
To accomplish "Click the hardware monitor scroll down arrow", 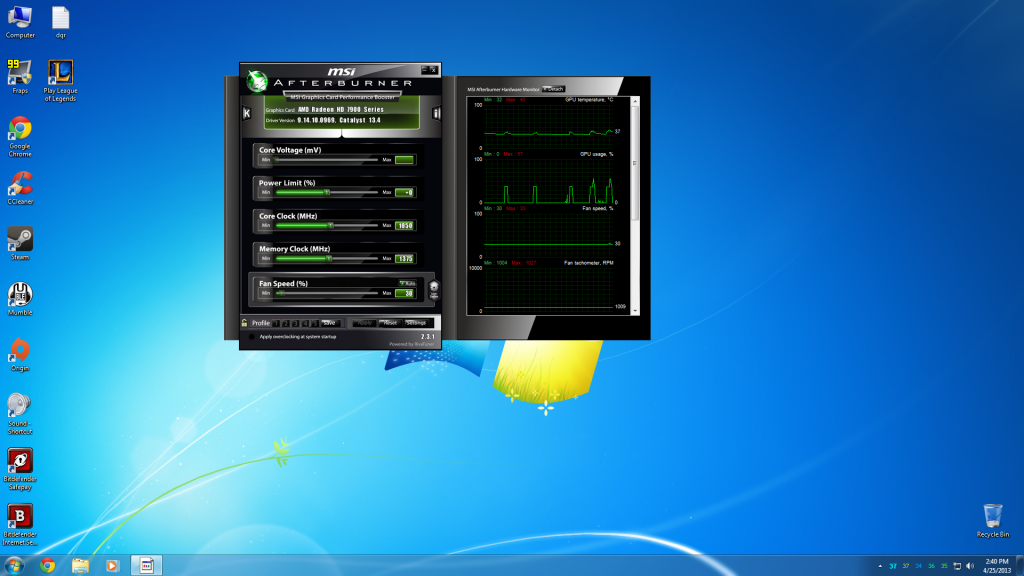I will coord(635,311).
